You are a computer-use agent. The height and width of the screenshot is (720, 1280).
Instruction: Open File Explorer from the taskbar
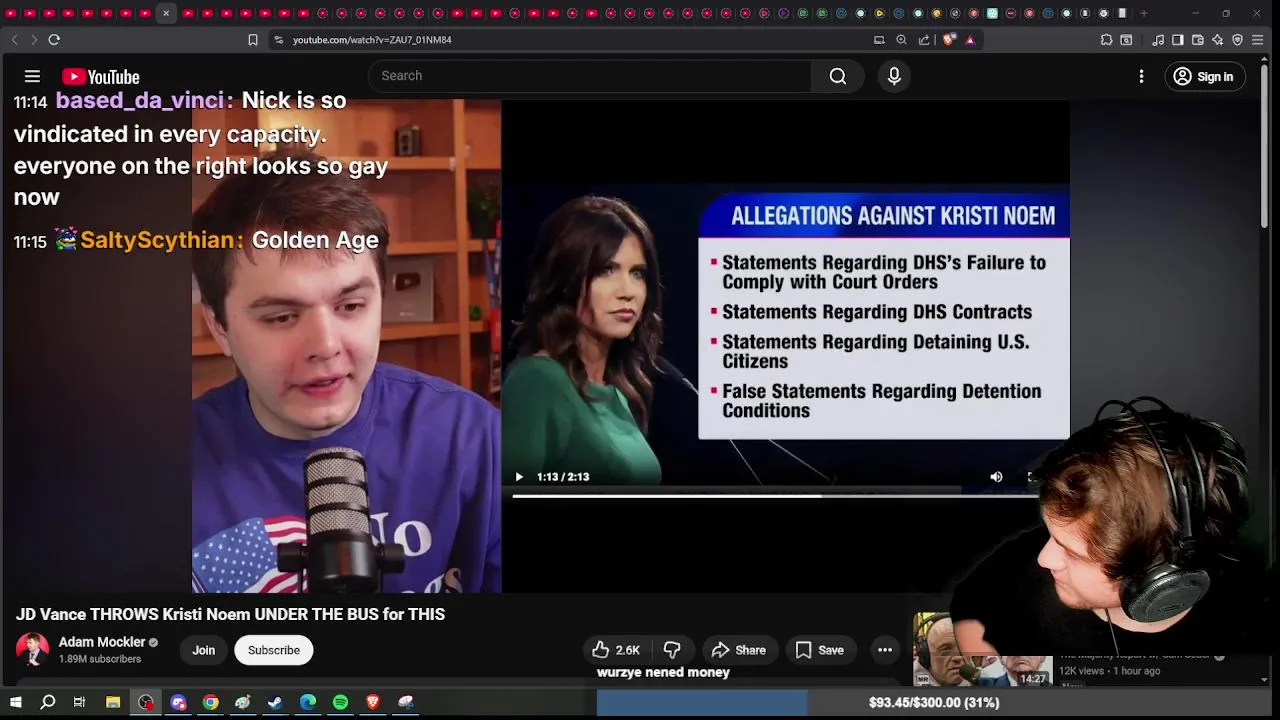[113, 703]
